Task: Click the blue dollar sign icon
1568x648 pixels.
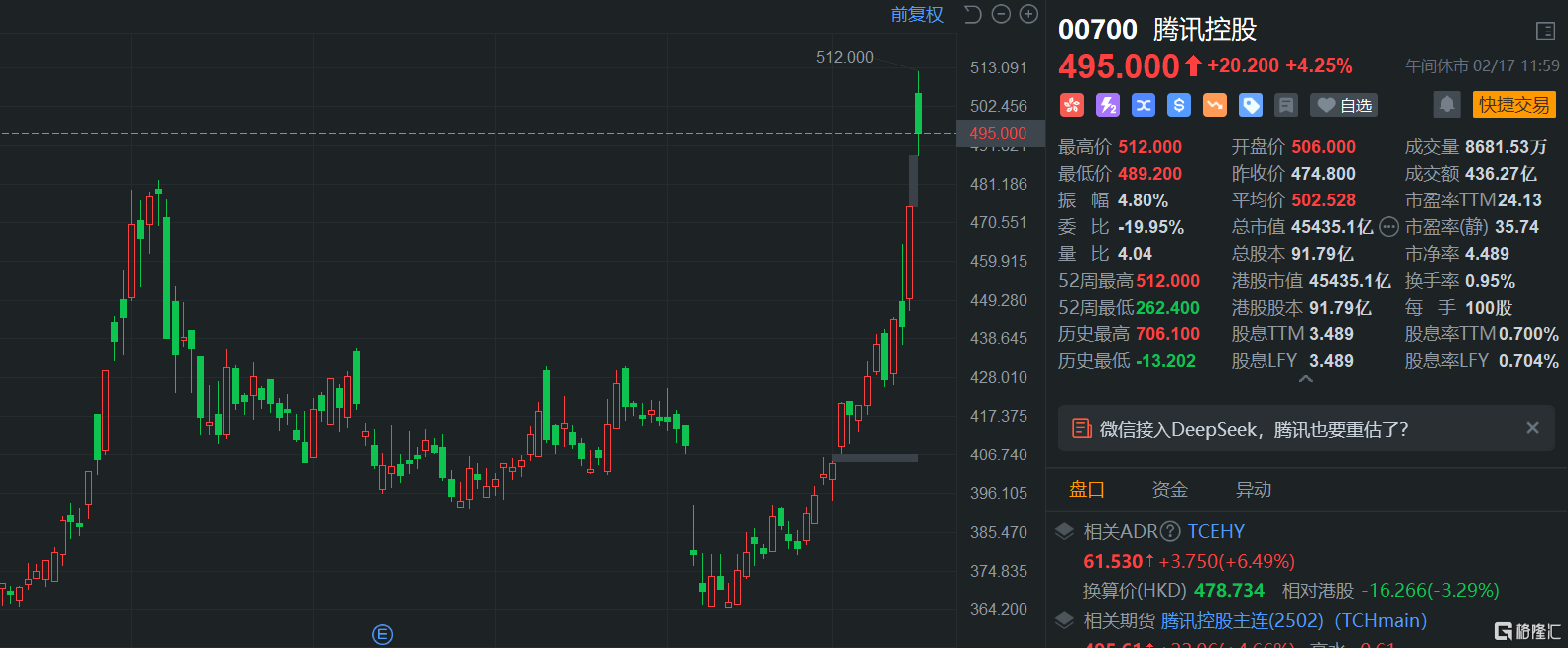Action: coord(1179,105)
